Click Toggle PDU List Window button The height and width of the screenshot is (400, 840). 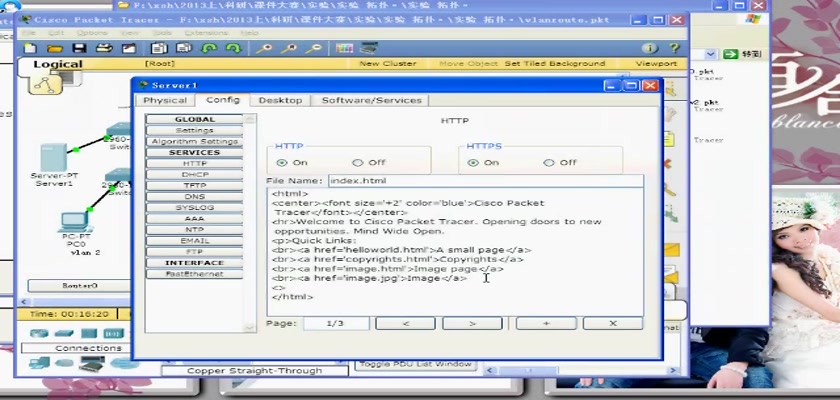point(416,364)
